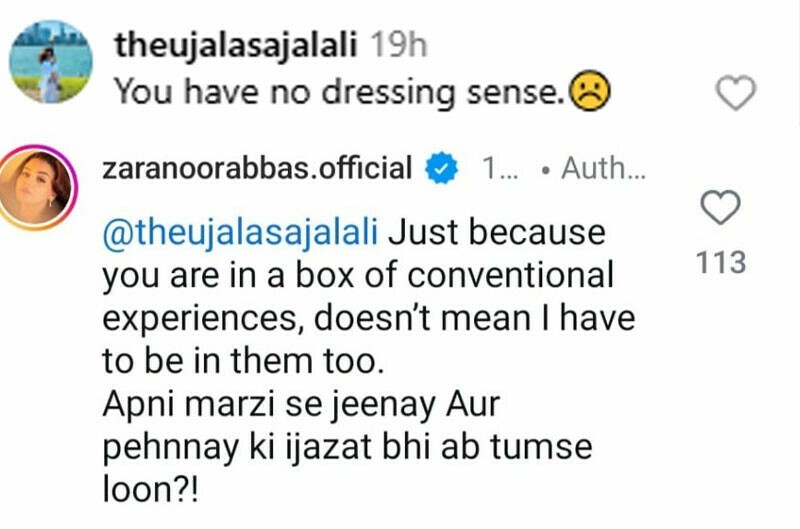Click the 19h timestamp
Image resolution: width=800 pixels, height=529 pixels.
point(398,45)
